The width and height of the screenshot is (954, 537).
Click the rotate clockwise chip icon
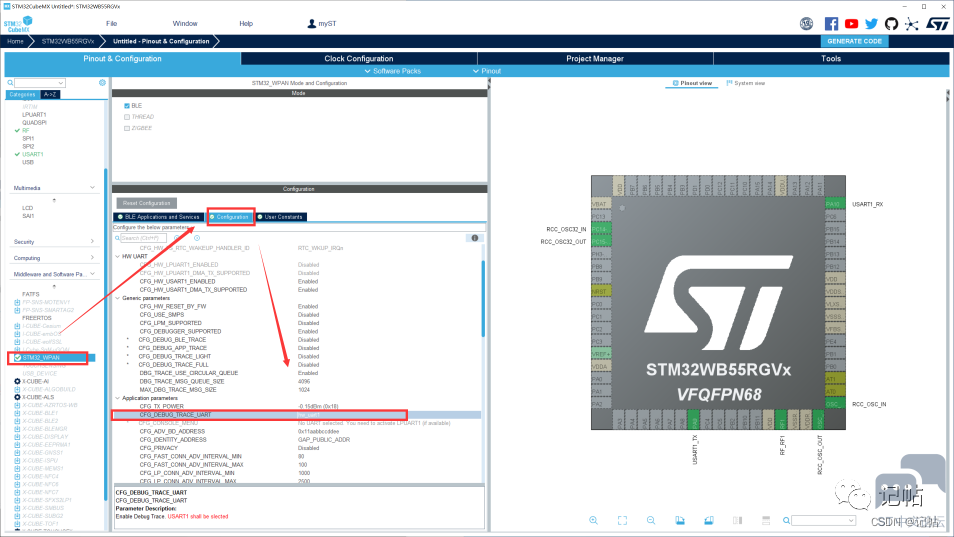click(x=680, y=521)
